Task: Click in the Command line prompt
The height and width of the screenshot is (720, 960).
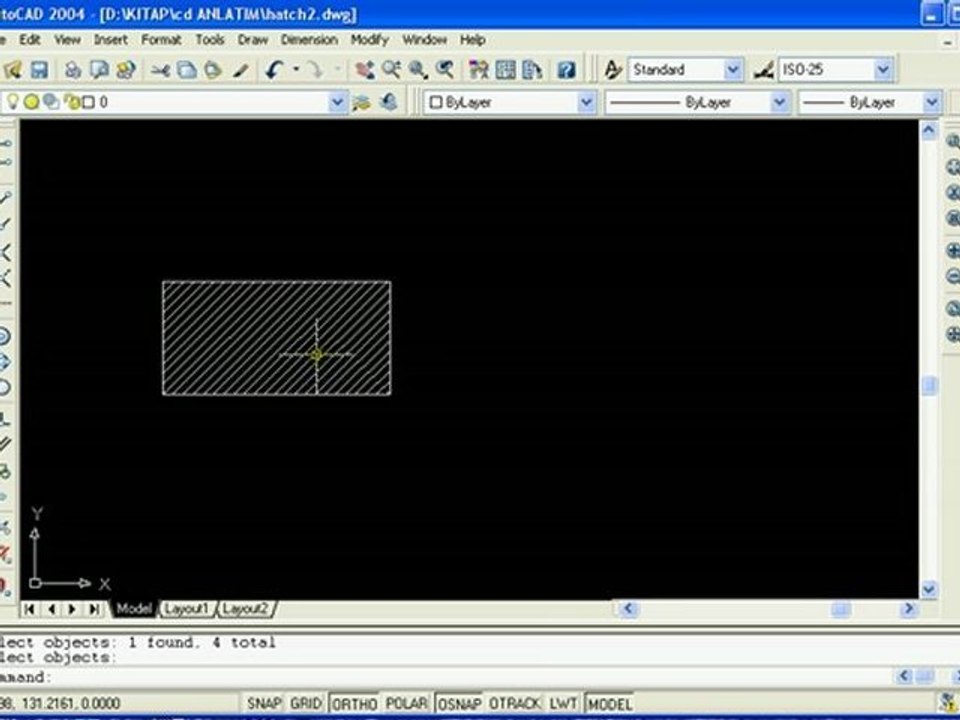Action: pos(447,677)
